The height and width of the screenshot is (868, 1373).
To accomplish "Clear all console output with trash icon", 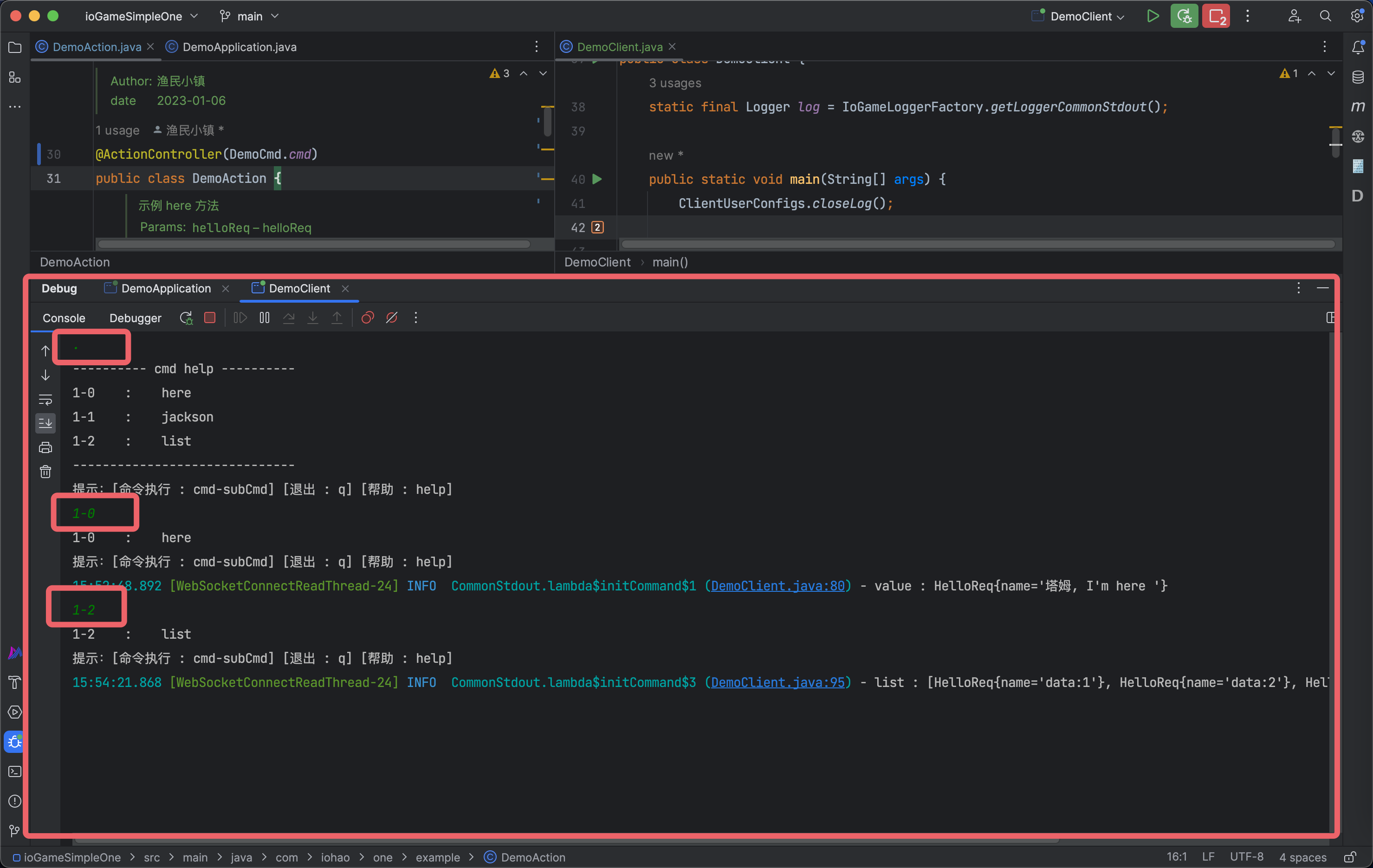I will point(45,472).
